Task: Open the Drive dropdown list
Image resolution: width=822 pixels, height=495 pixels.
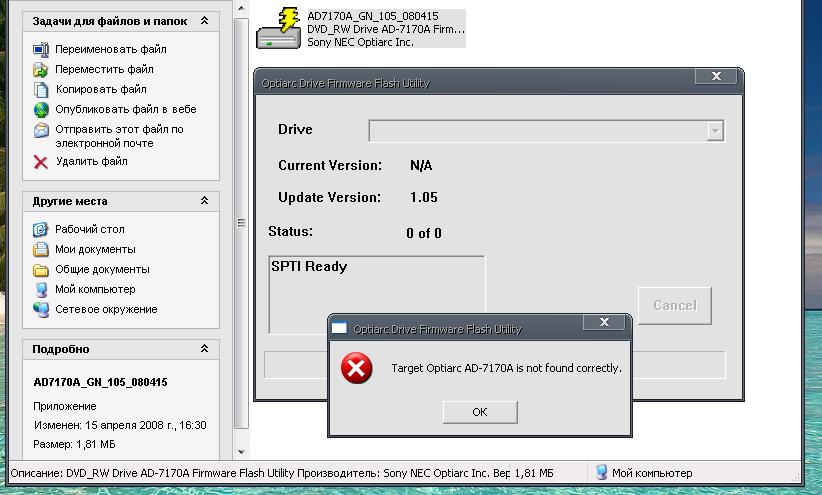Action: [x=714, y=131]
